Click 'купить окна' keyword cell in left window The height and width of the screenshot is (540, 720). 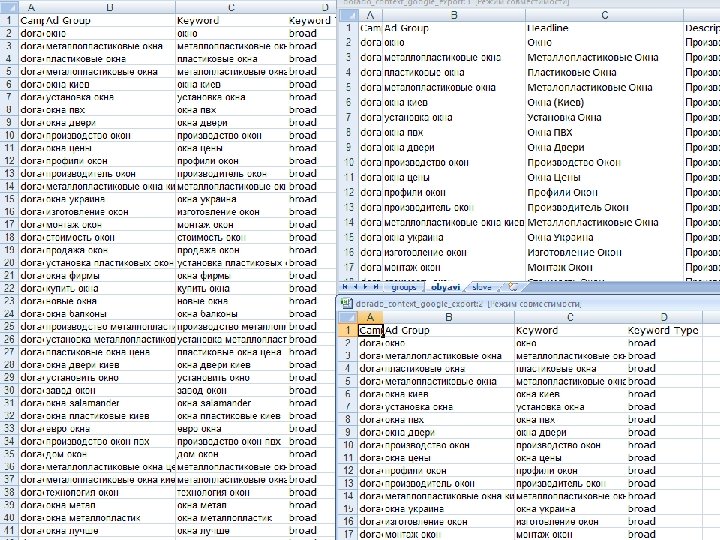coord(231,288)
